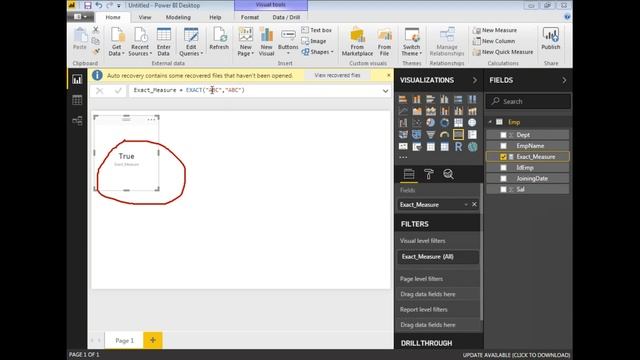
Task: Choose the matrix visualization
Action: pos(444,147)
